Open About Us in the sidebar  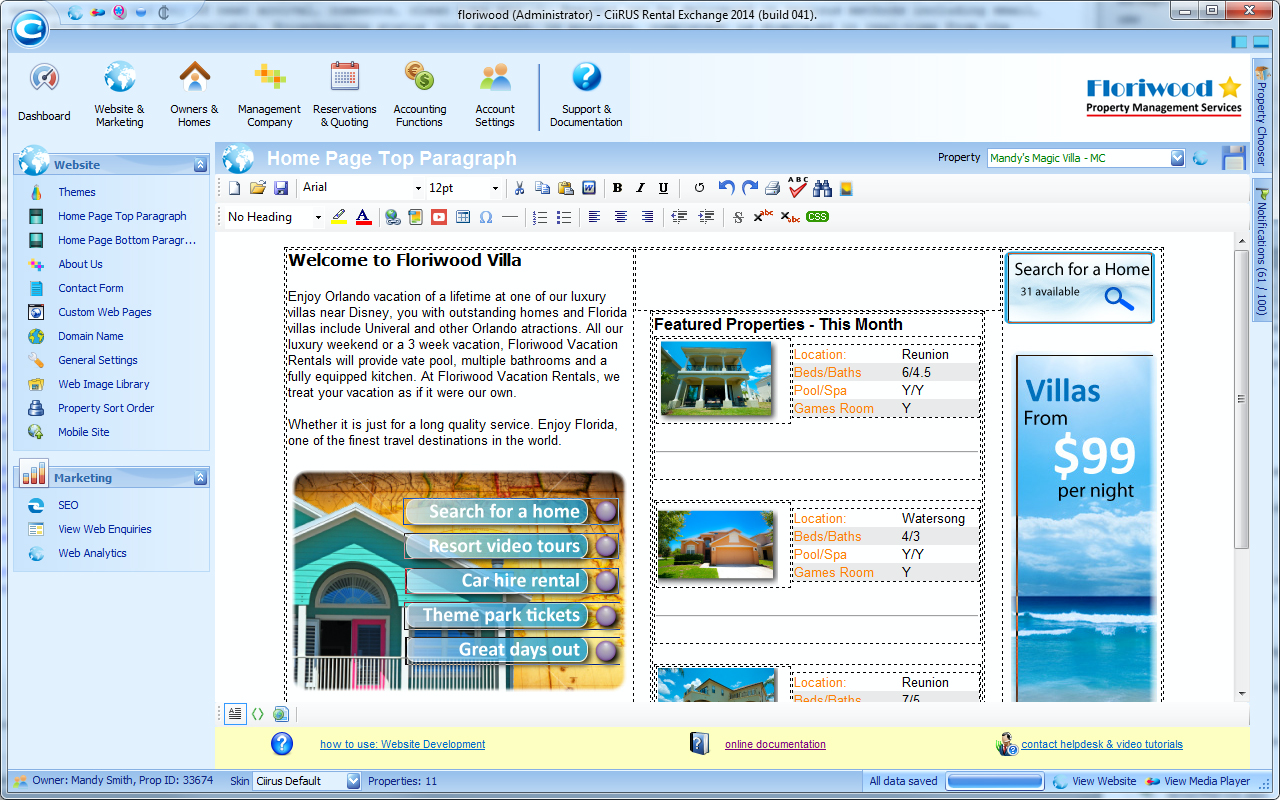(80, 264)
